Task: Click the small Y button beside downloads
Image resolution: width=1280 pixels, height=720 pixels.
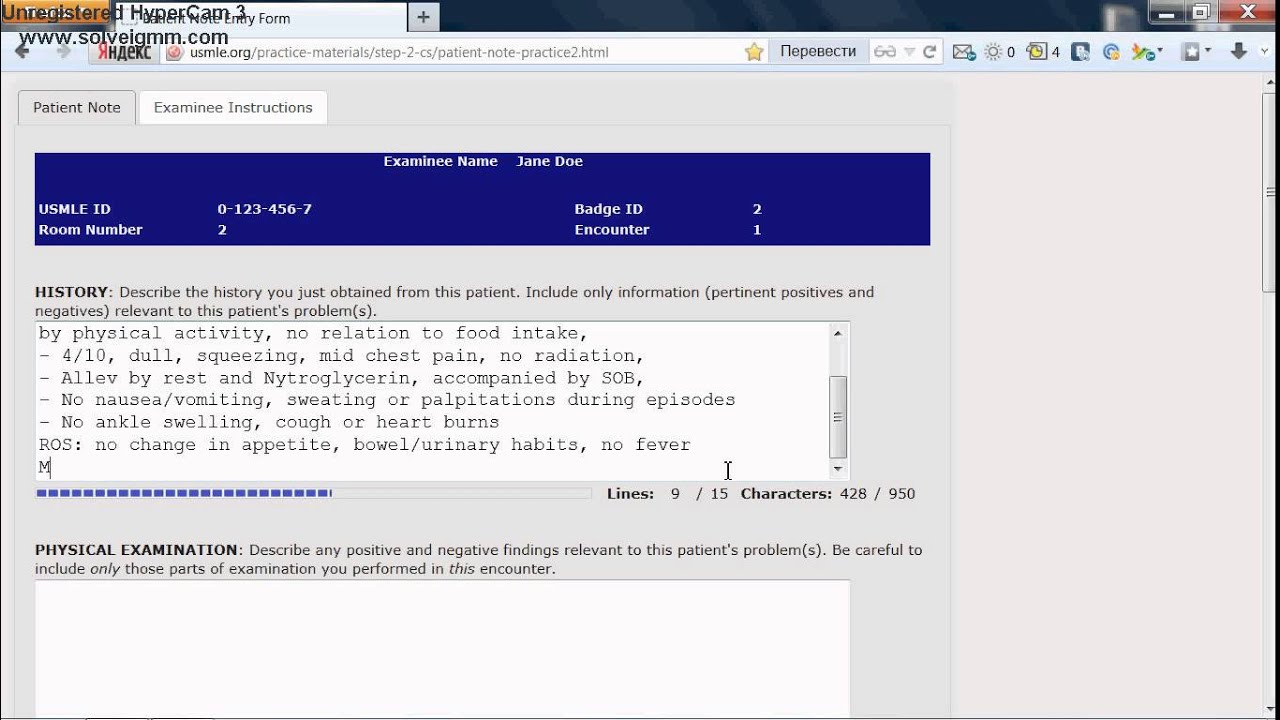Action: tap(1265, 52)
